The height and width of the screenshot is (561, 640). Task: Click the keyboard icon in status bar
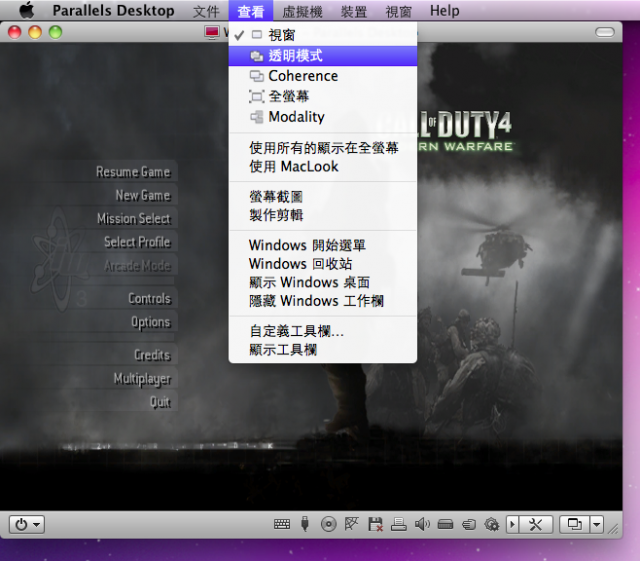click(282, 524)
